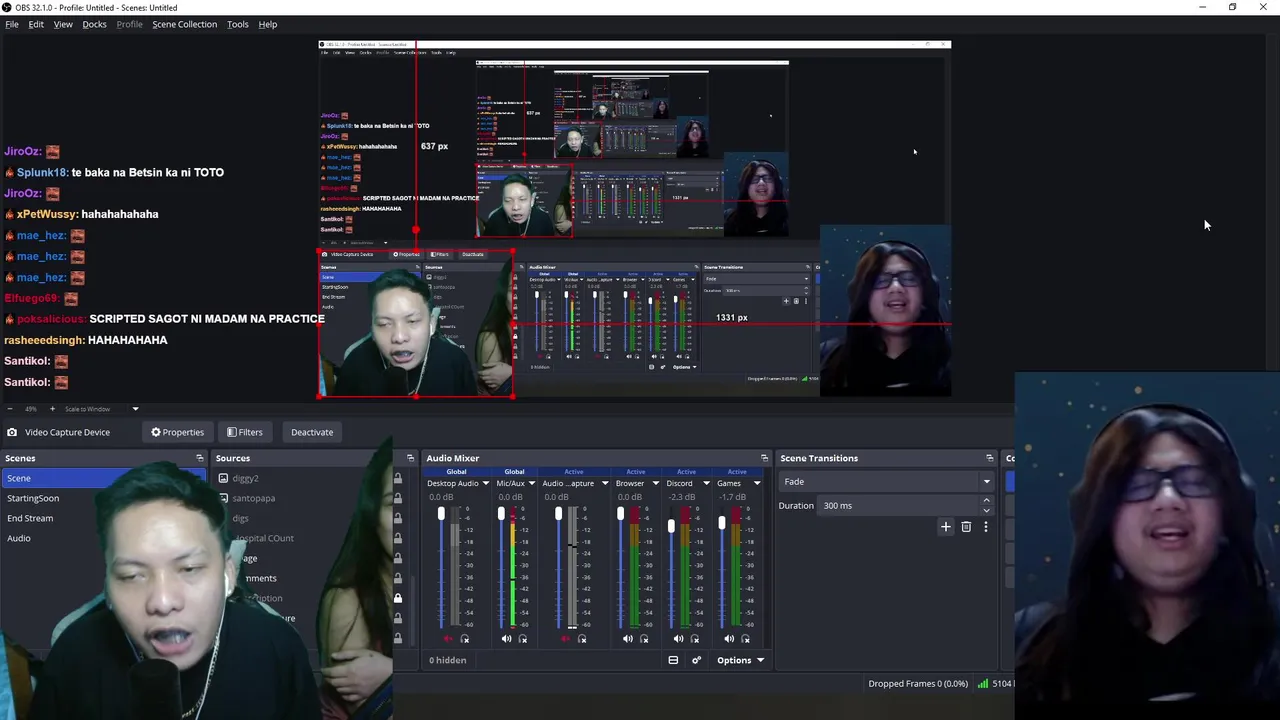Open the Tools menu
The width and height of the screenshot is (1280, 720).
[237, 24]
